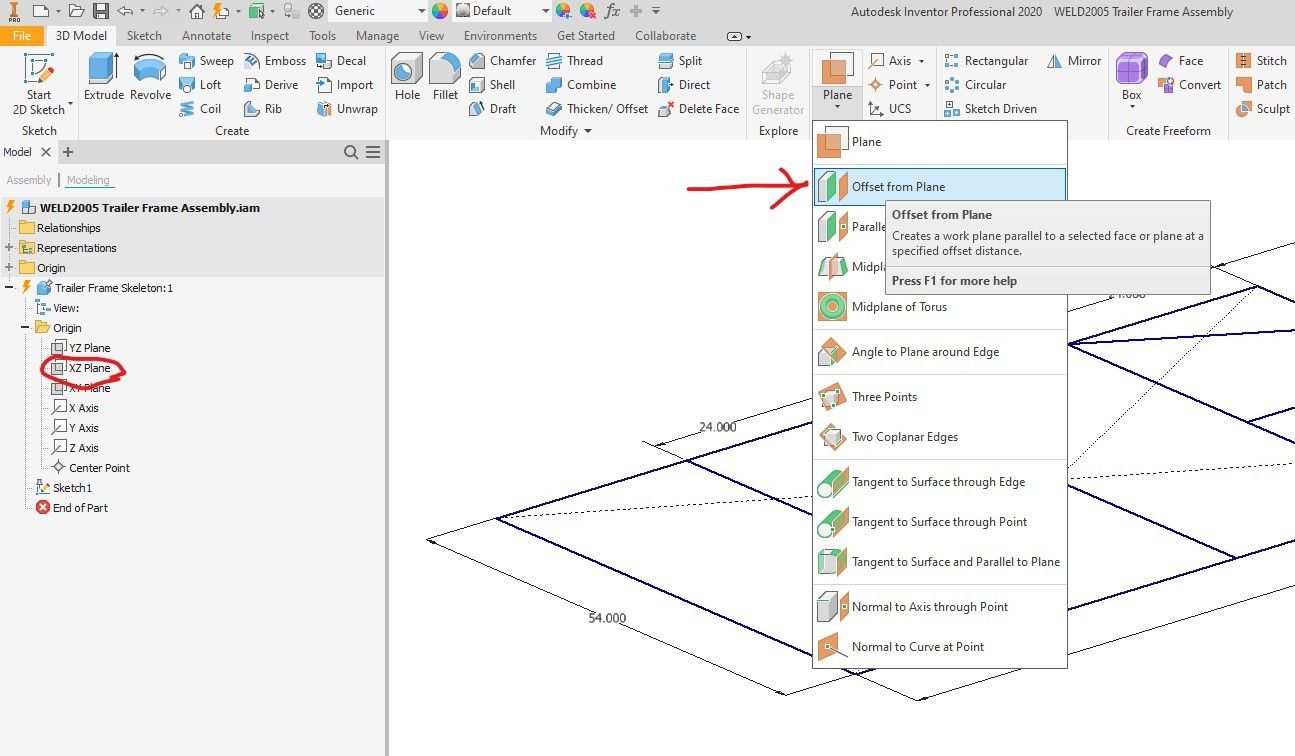Viewport: 1295px width, 756px height.
Task: Select the Rectangular pattern tool
Action: click(984, 61)
